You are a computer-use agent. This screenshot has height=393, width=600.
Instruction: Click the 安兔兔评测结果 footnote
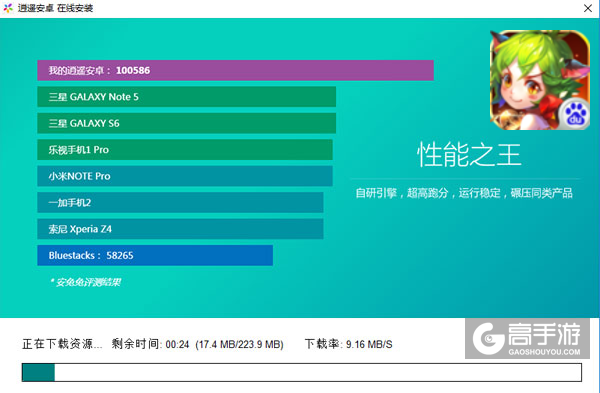(85, 282)
